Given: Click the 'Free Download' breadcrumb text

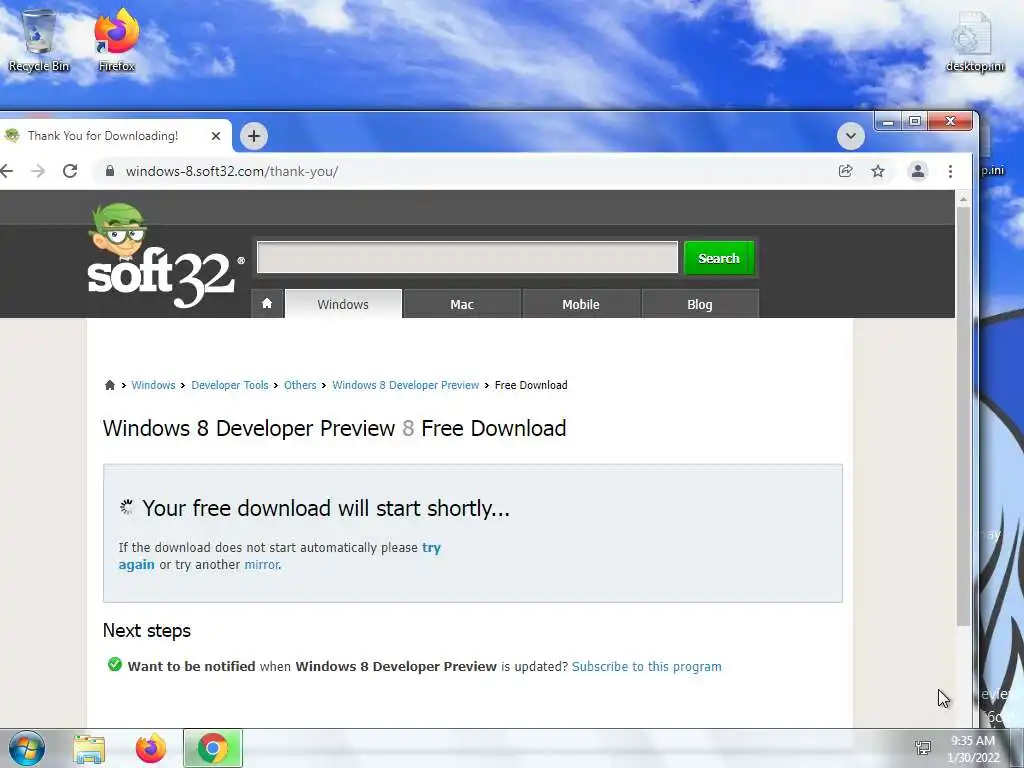Looking at the screenshot, I should [x=531, y=385].
